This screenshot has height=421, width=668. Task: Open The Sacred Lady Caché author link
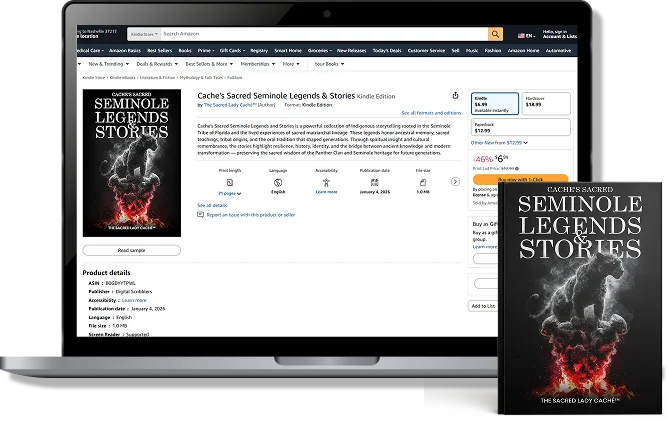tap(230, 105)
